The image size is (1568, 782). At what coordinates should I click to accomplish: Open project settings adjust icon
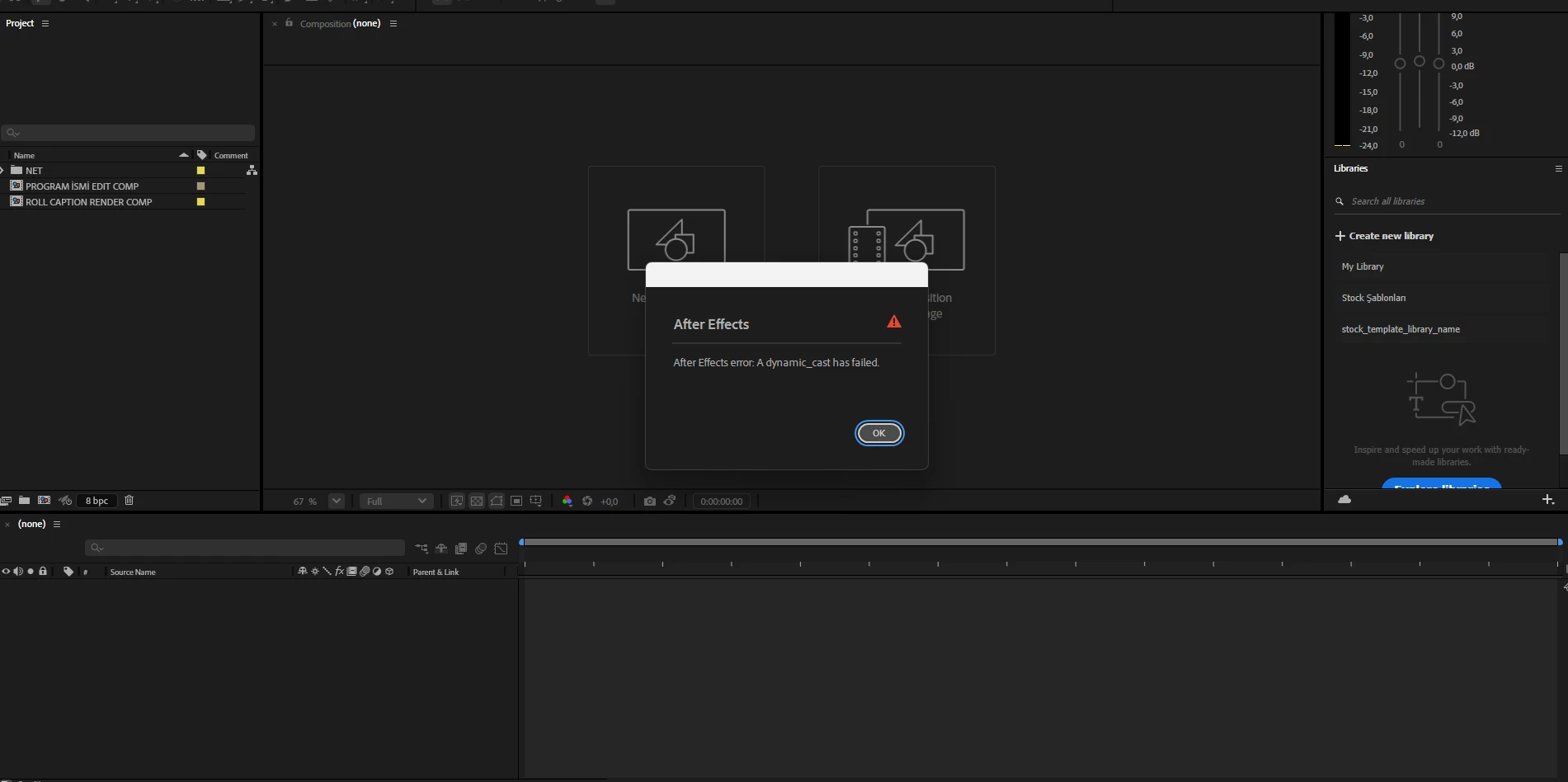click(65, 501)
